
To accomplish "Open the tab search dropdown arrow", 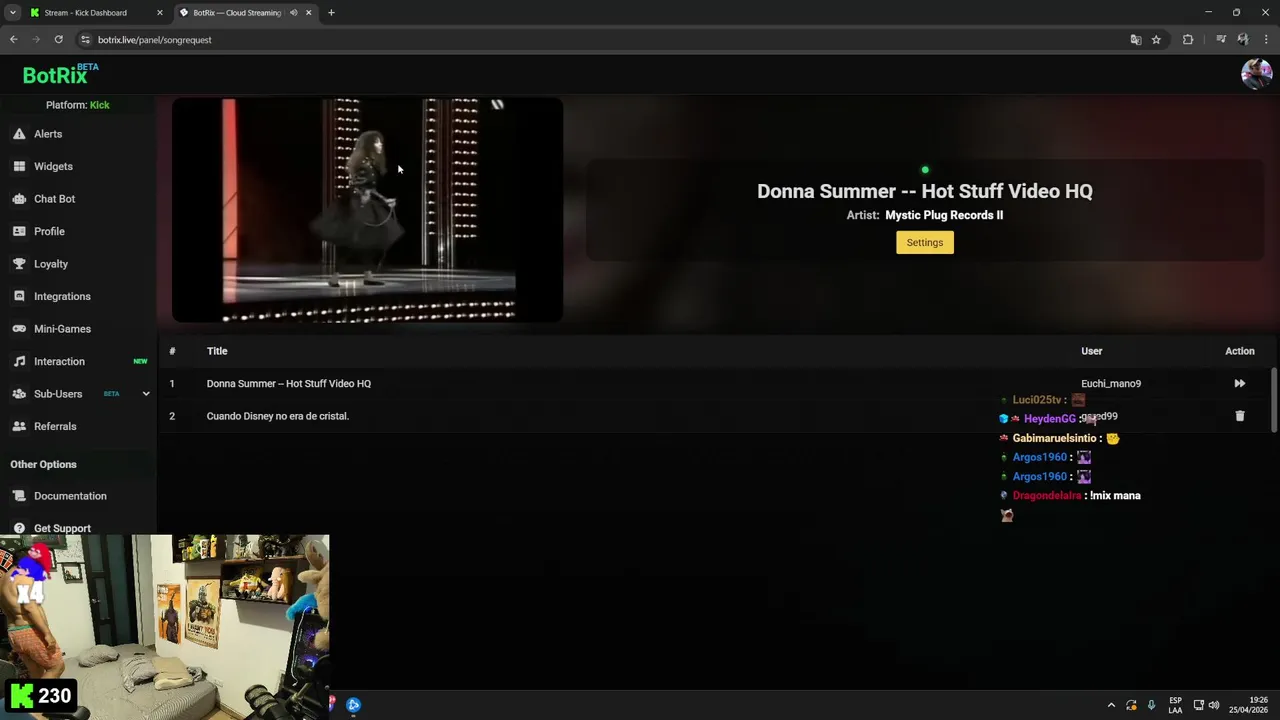I will pyautogui.click(x=12, y=13).
